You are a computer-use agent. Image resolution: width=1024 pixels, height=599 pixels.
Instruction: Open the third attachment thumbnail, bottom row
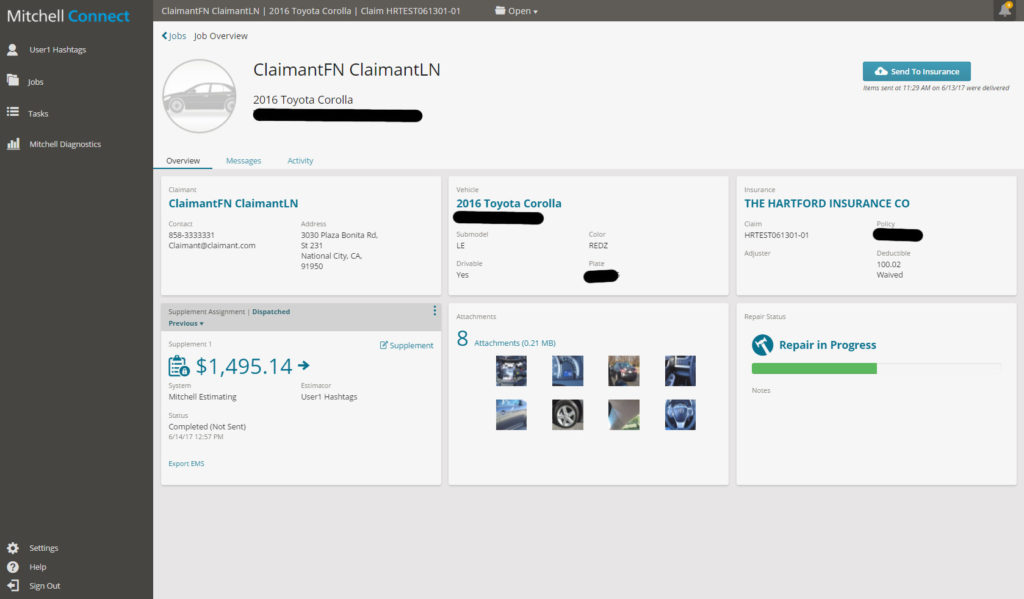[x=624, y=415]
